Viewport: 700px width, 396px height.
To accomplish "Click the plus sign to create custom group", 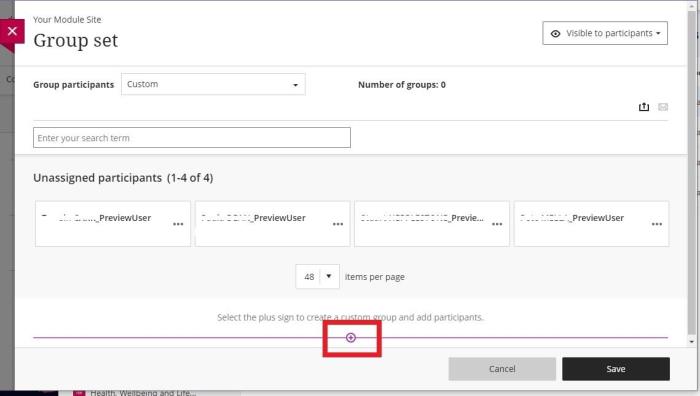I will coord(351,338).
